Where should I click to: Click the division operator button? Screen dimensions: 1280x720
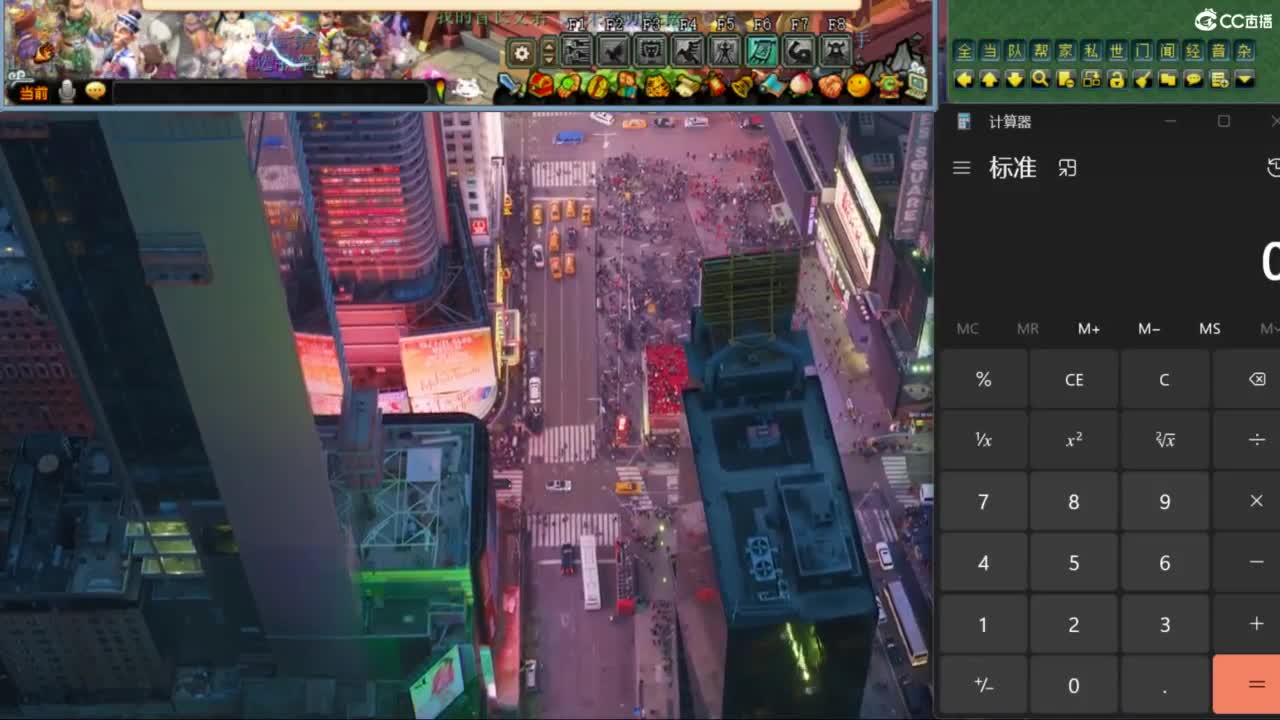click(x=1256, y=440)
